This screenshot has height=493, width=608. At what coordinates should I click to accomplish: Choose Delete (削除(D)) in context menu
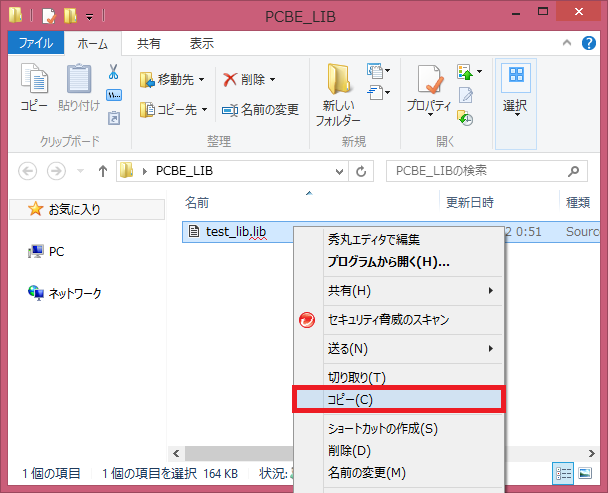350,450
